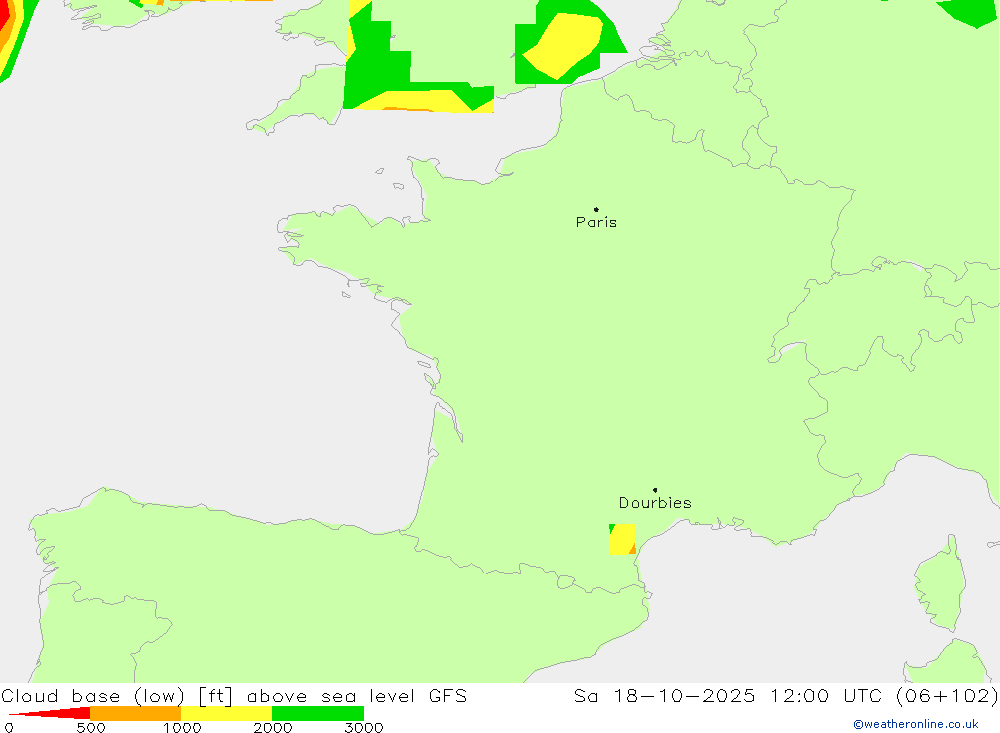Click the GFS model label
The image size is (1000, 733).
(448, 696)
